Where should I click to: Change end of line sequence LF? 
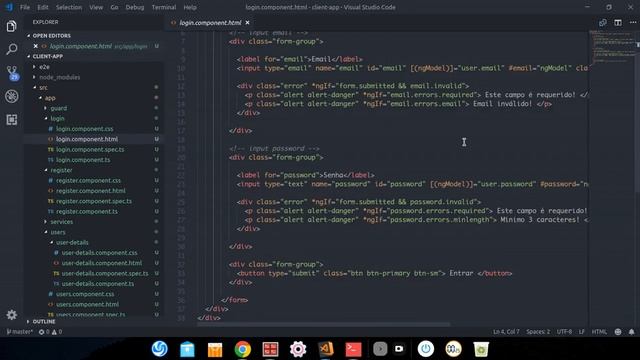pyautogui.click(x=582, y=332)
